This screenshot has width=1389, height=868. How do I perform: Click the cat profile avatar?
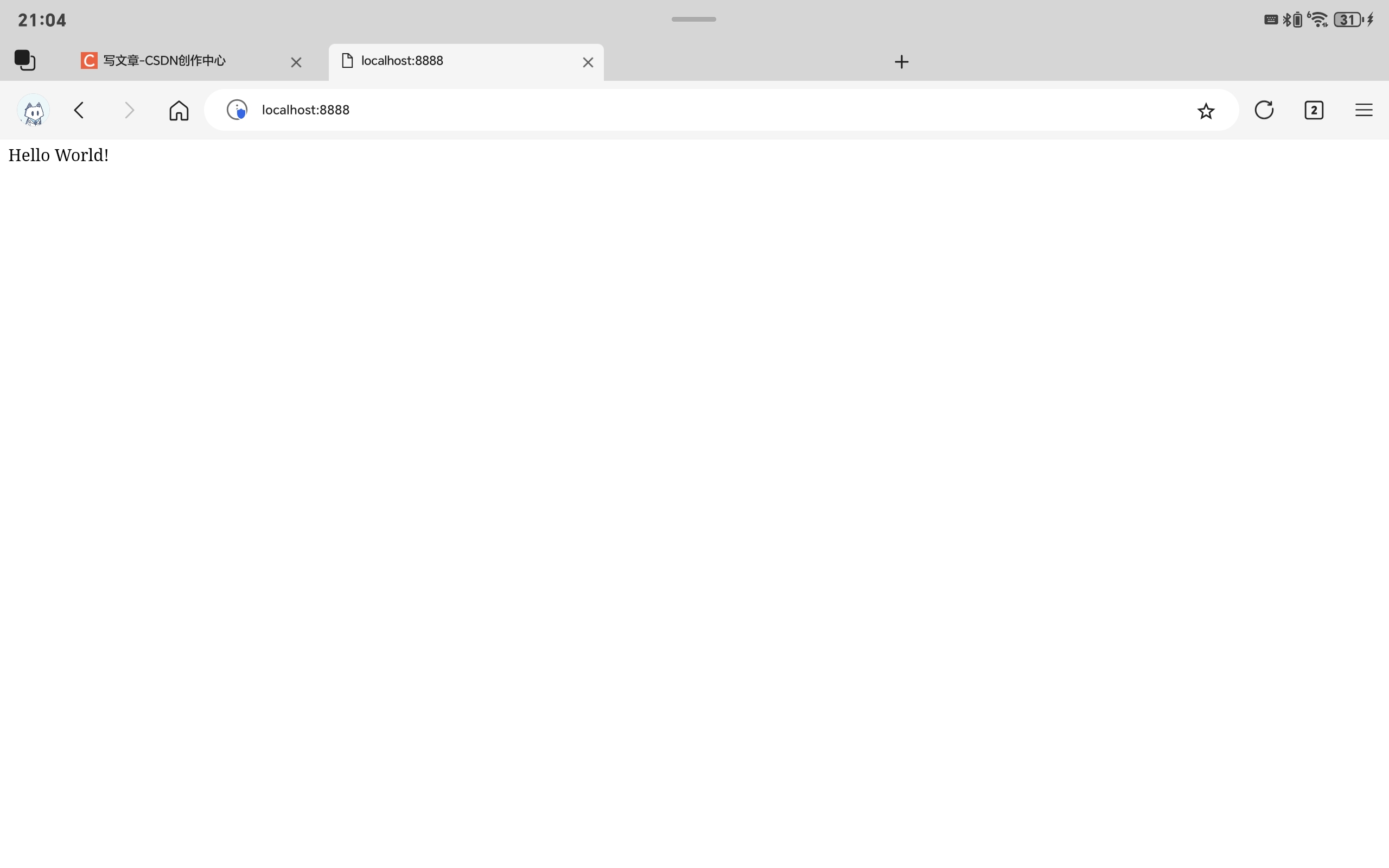pyautogui.click(x=34, y=110)
